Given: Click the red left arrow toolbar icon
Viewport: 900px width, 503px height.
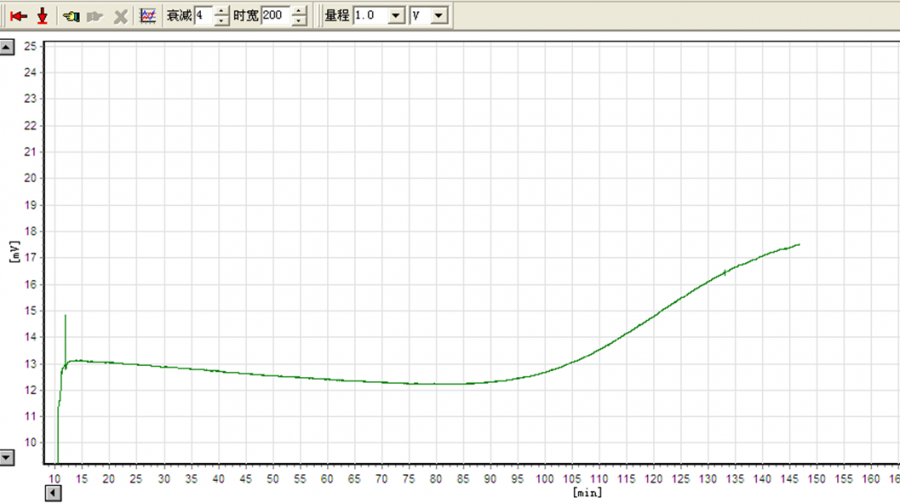Looking at the screenshot, I should pyautogui.click(x=18, y=16).
